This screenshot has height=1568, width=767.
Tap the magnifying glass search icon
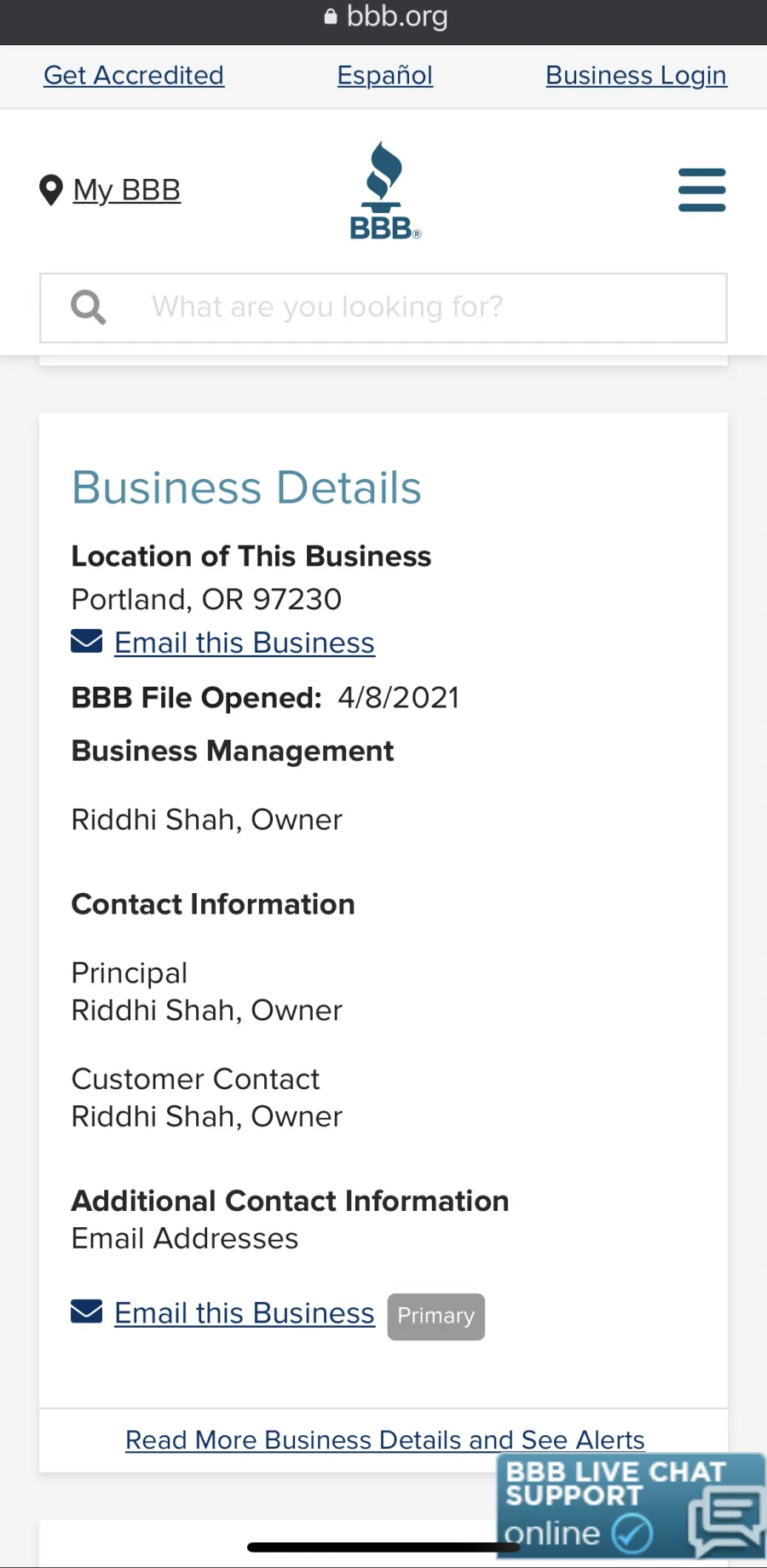tap(89, 308)
